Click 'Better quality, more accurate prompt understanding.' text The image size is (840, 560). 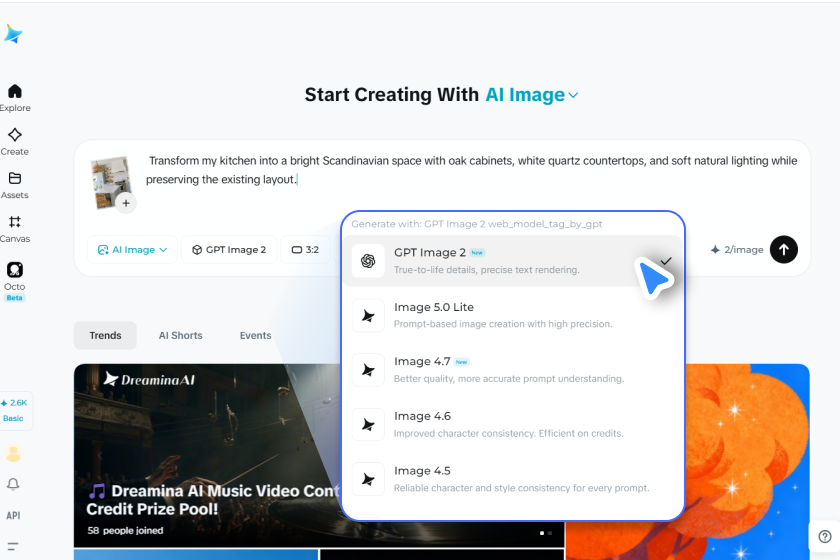[x=509, y=378]
